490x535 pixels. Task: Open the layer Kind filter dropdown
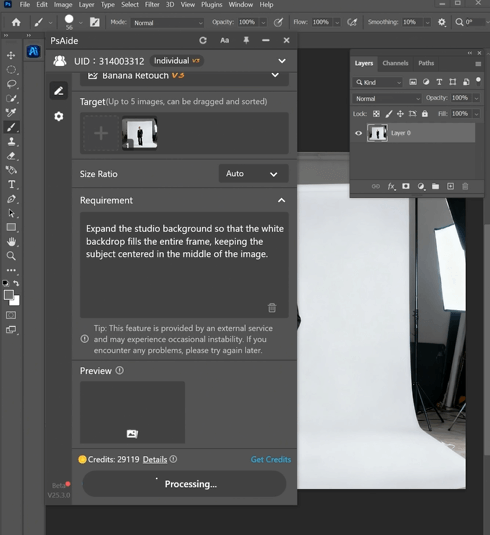[x=378, y=82]
